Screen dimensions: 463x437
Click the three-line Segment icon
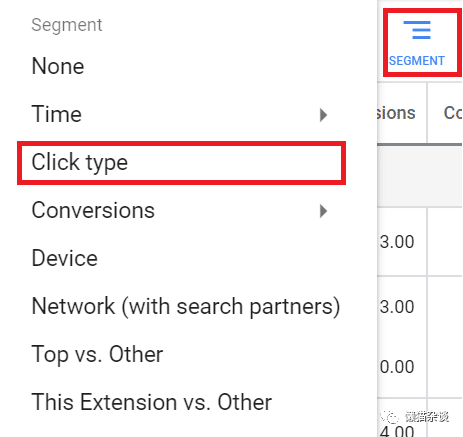coord(417,30)
